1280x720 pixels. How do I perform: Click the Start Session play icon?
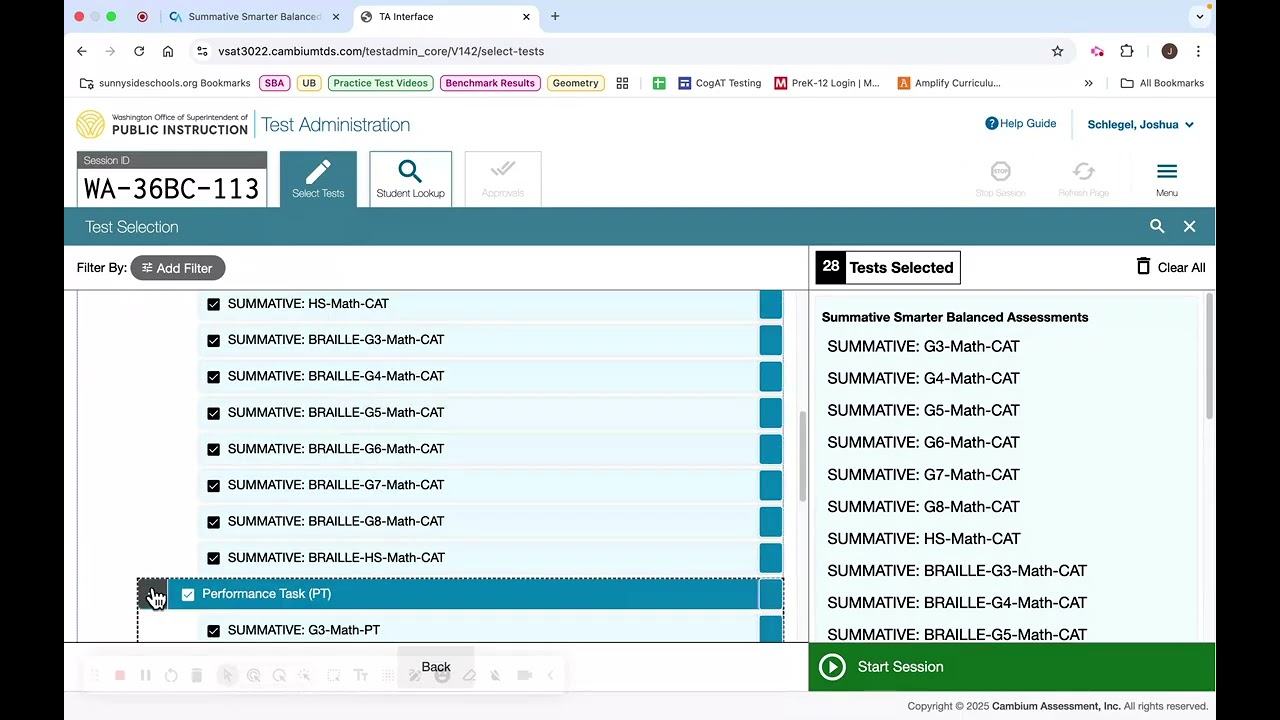click(x=832, y=667)
